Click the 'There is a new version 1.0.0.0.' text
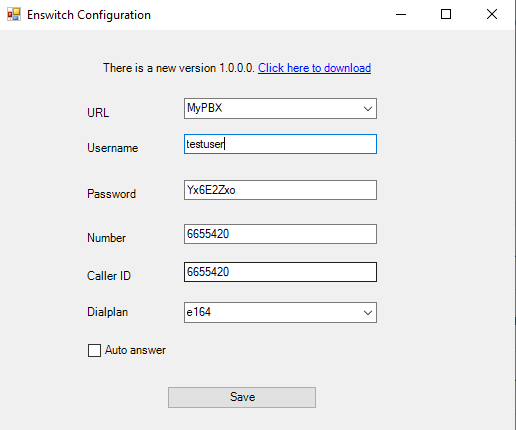 [179, 68]
